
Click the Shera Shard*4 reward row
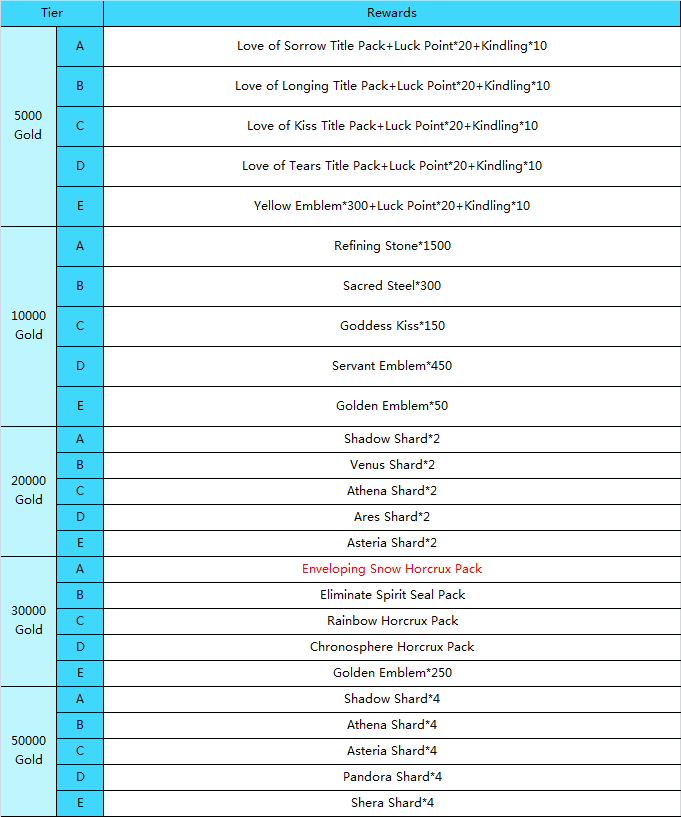392,803
